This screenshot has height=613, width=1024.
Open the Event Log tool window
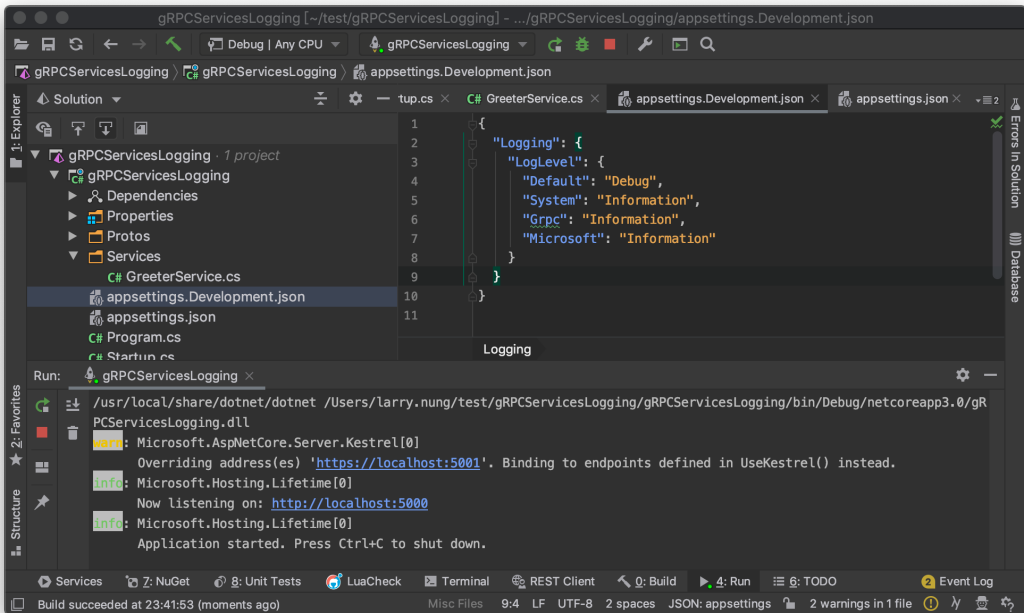click(x=957, y=581)
